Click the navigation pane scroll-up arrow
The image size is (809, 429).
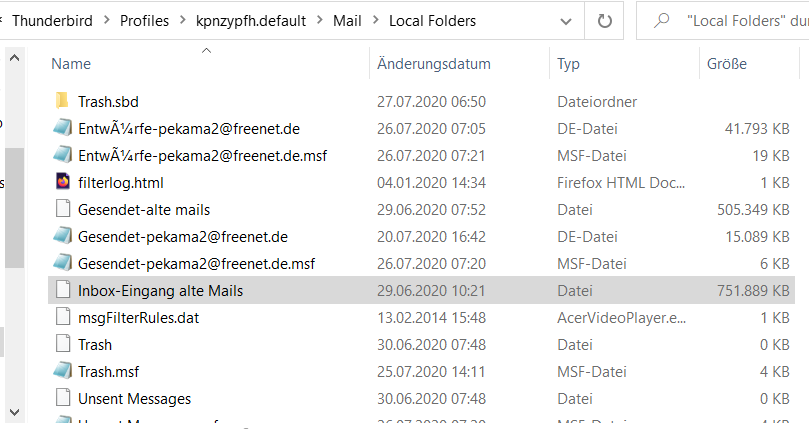pos(14,56)
